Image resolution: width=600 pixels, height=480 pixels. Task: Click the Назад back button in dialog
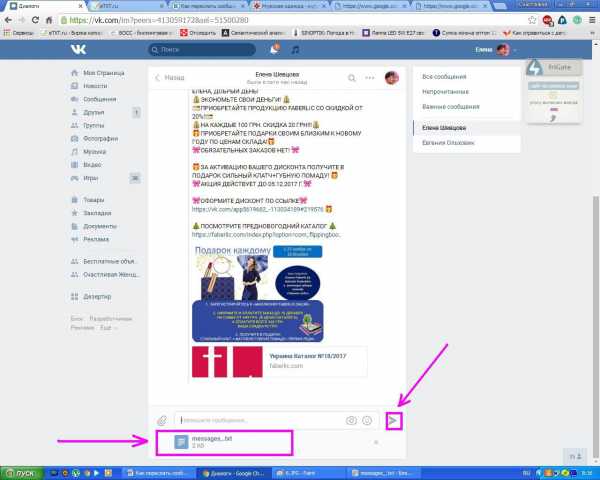tap(170, 78)
